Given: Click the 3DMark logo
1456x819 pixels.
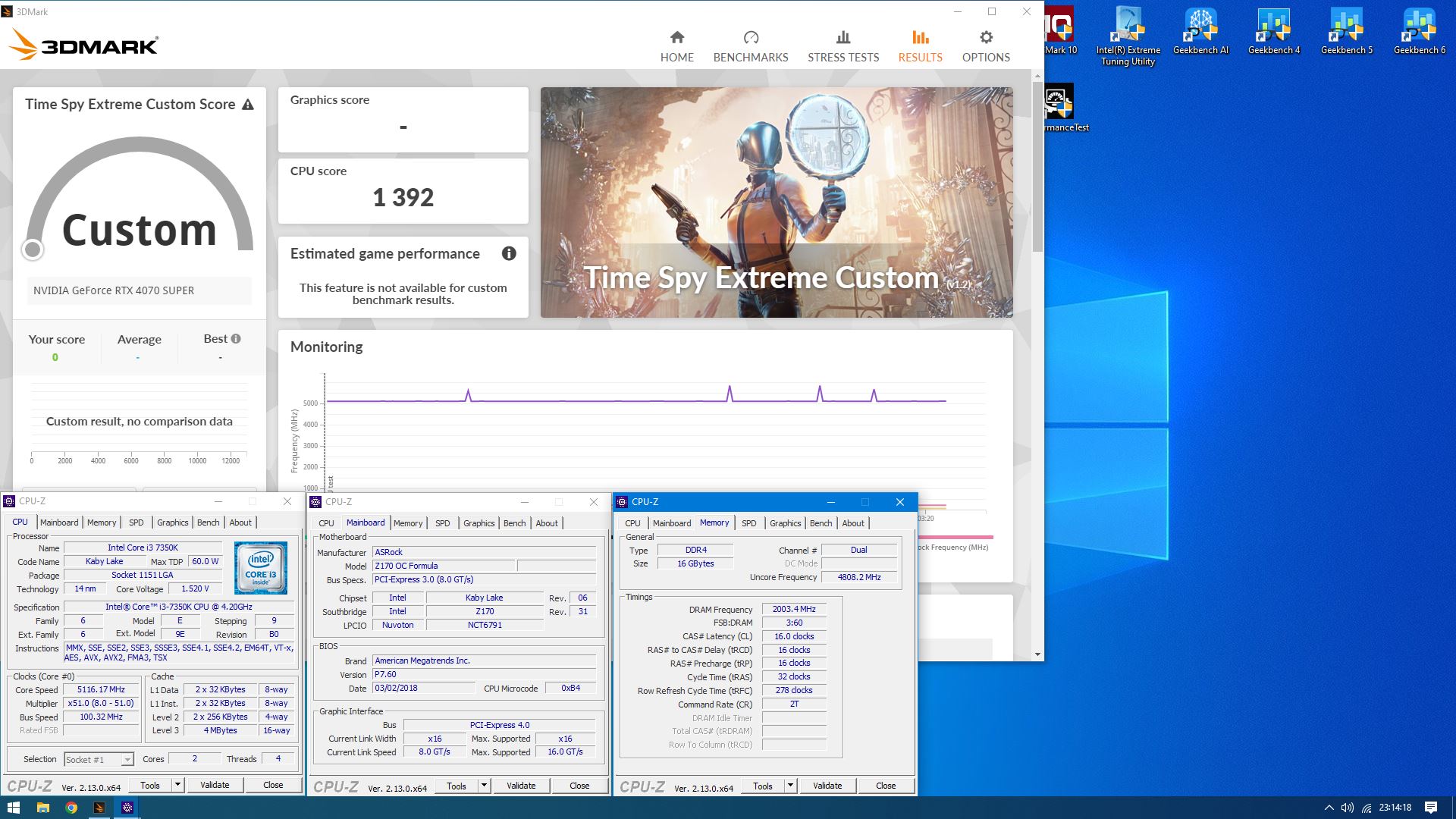Looking at the screenshot, I should [83, 45].
